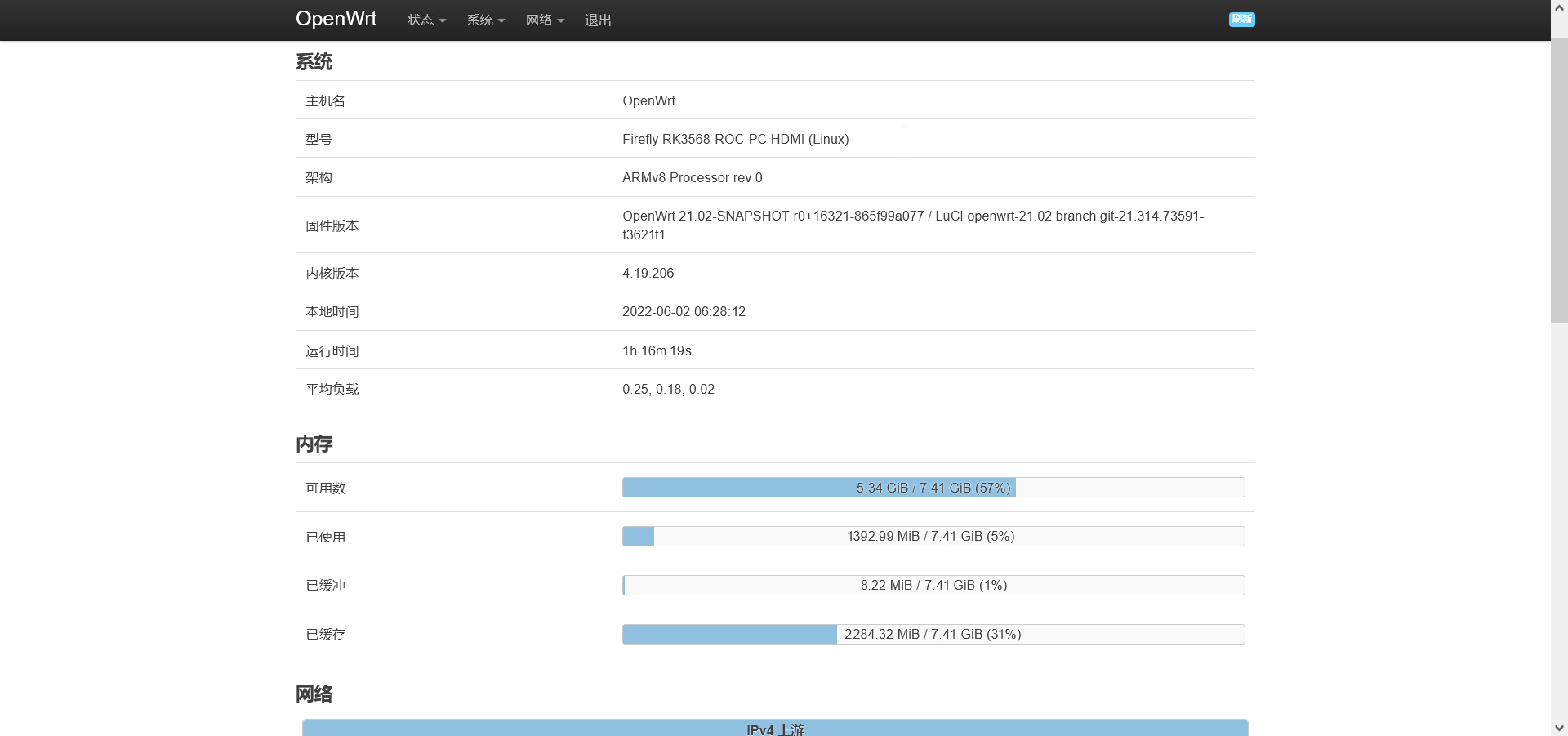Image resolution: width=1568 pixels, height=736 pixels.
Task: Select uptime value 1h 16m 19s
Action: [x=657, y=350]
